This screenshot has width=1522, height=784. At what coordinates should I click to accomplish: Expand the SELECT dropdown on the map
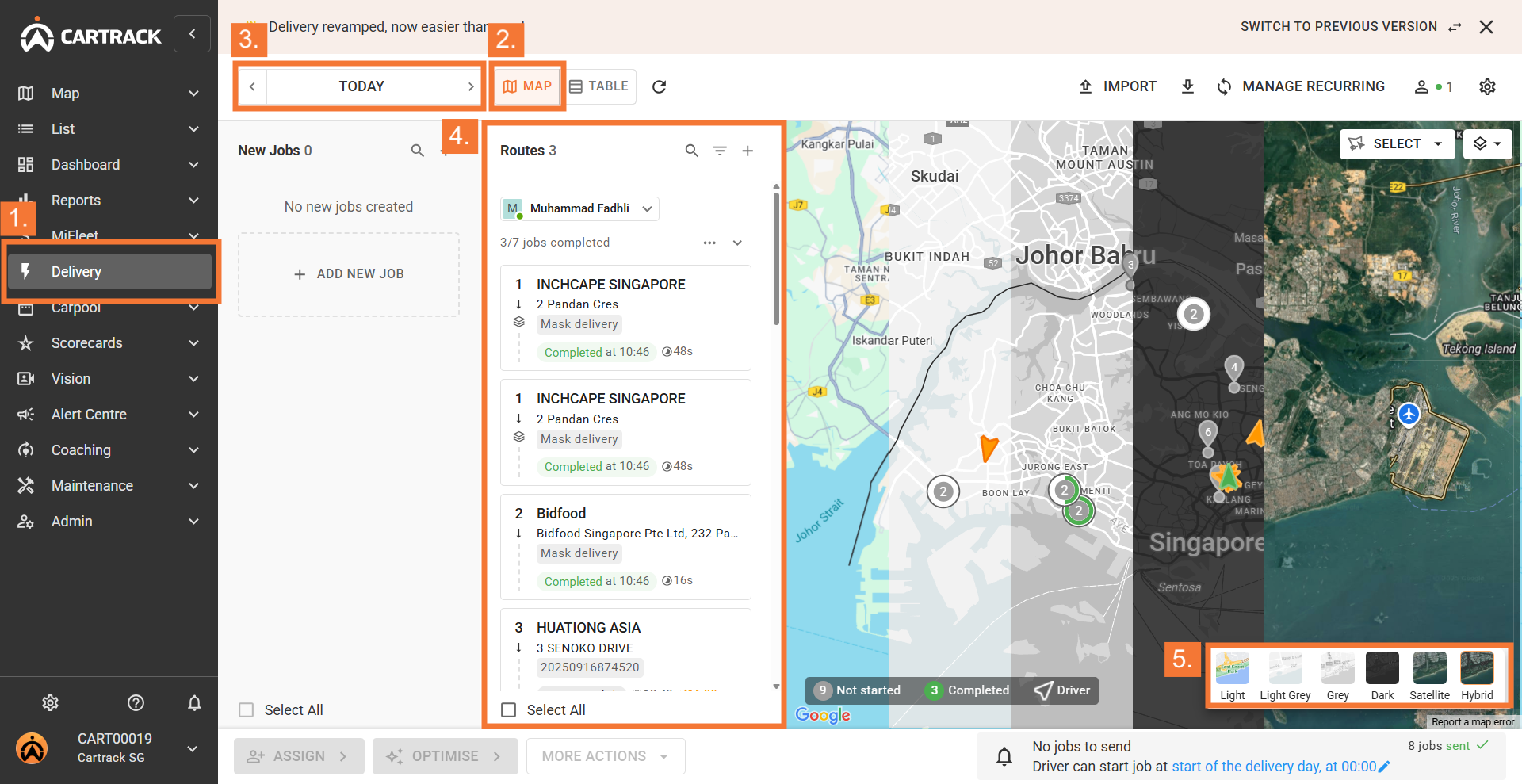[x=1399, y=143]
